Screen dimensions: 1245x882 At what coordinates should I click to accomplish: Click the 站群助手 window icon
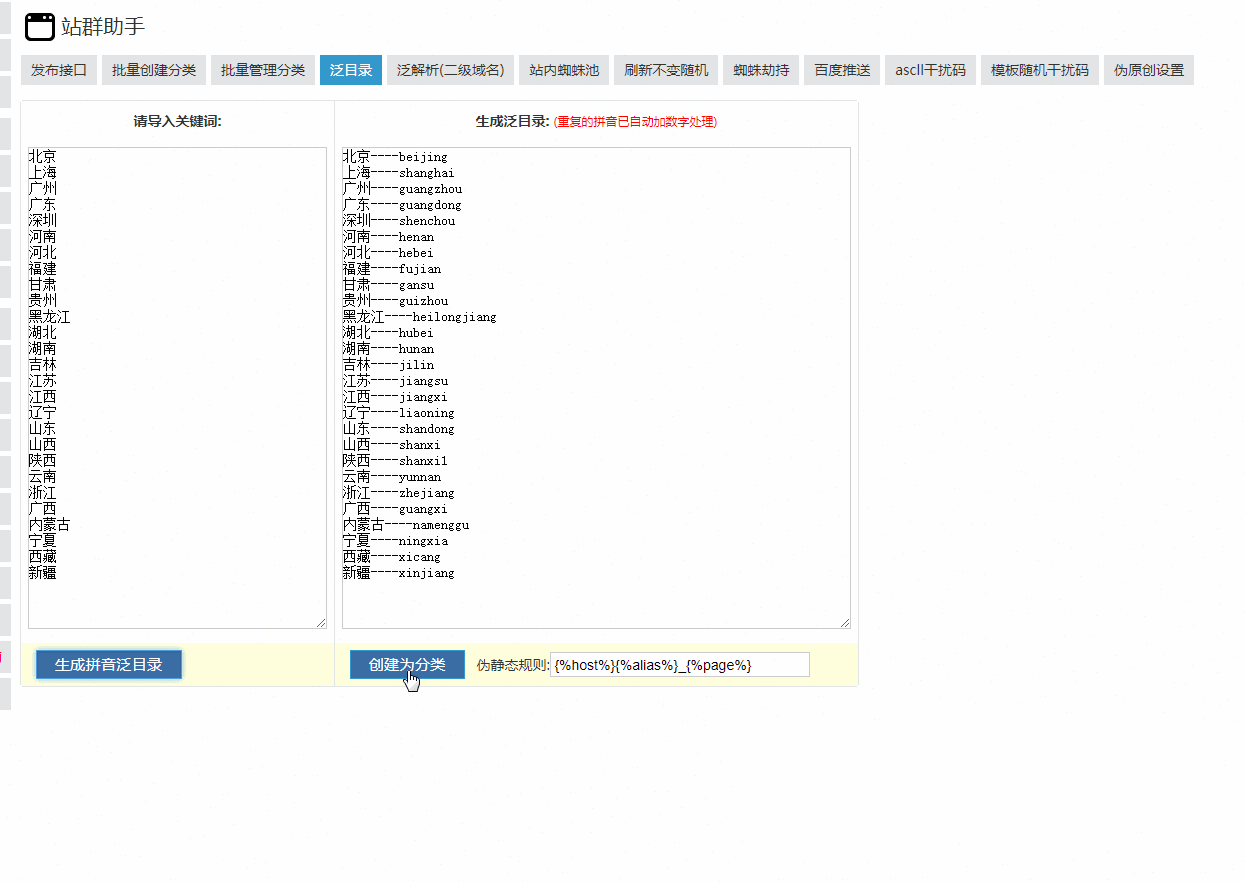click(40, 27)
